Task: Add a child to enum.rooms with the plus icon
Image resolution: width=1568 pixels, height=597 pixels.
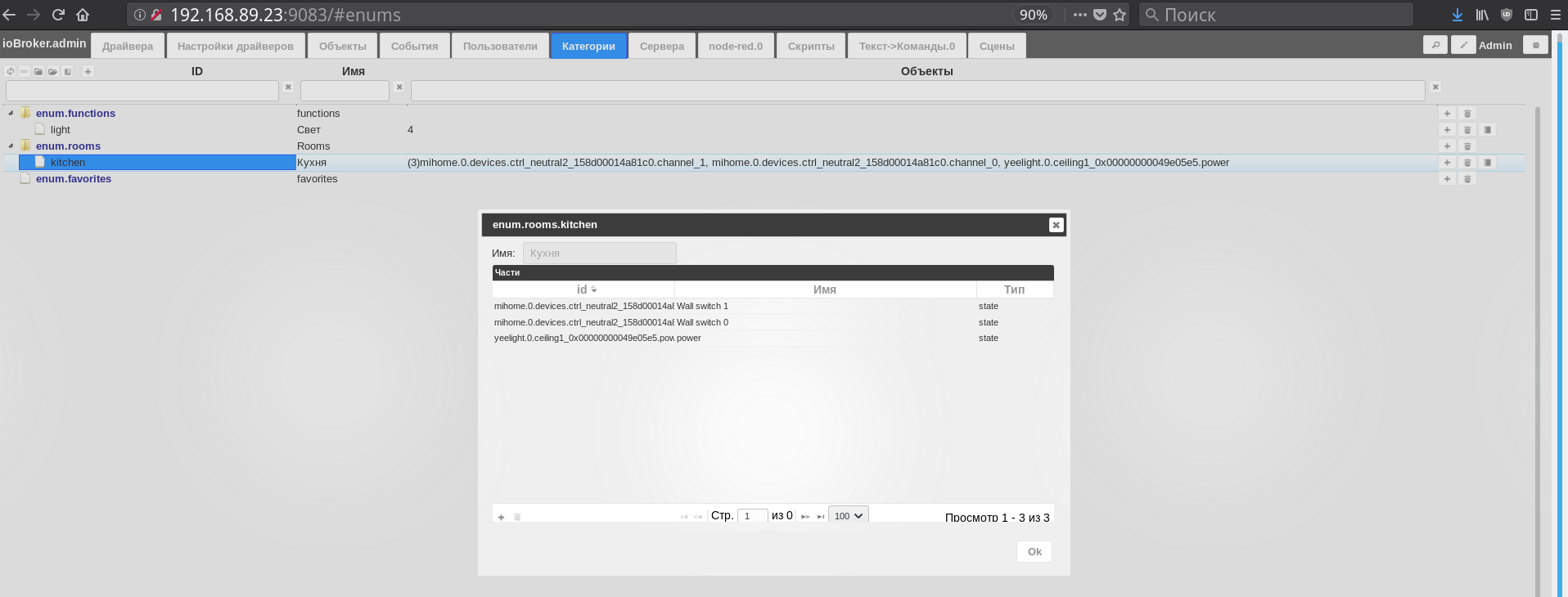Action: [1447, 146]
